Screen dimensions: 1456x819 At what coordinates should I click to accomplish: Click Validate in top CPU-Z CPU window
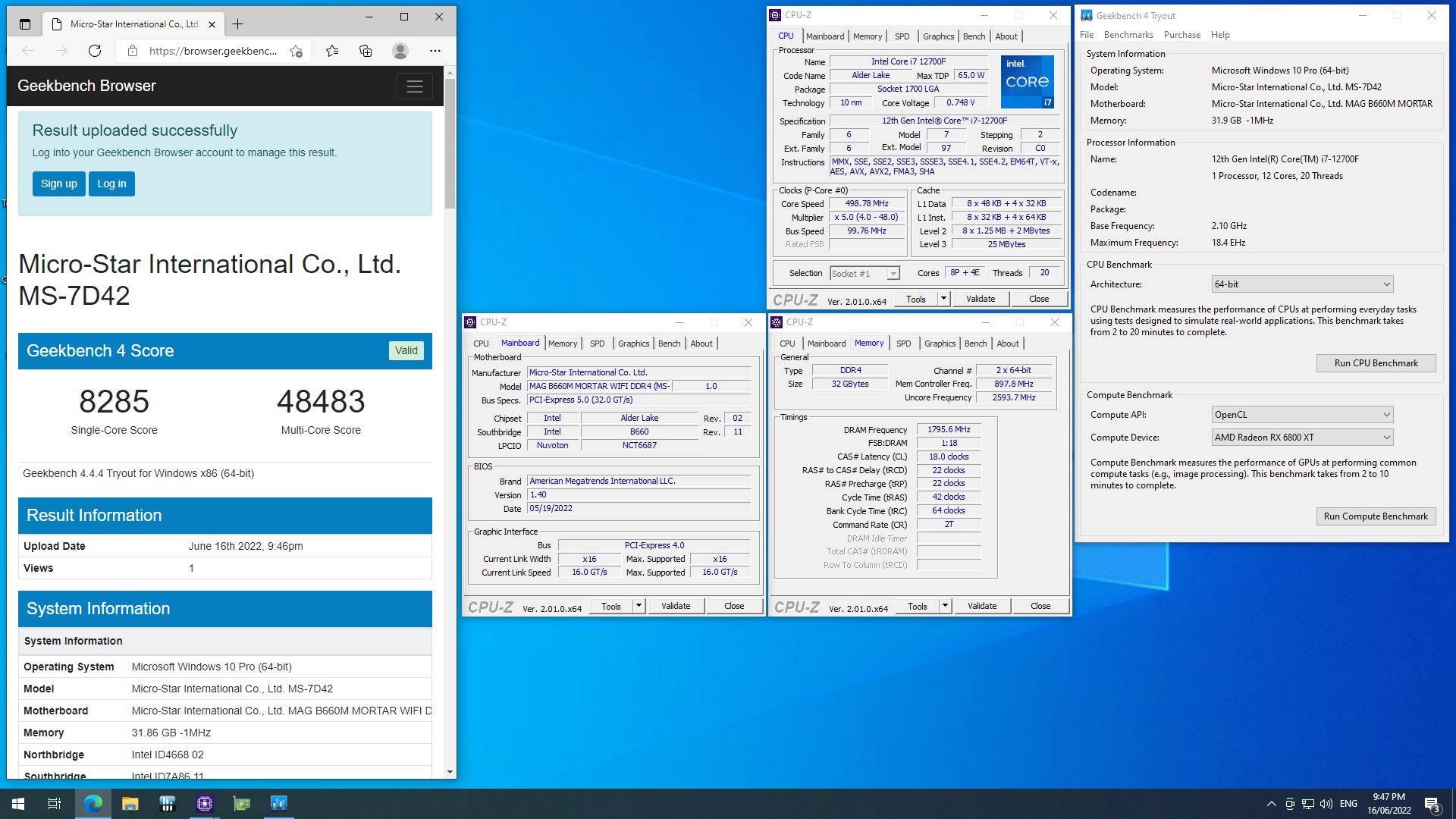[x=981, y=300]
